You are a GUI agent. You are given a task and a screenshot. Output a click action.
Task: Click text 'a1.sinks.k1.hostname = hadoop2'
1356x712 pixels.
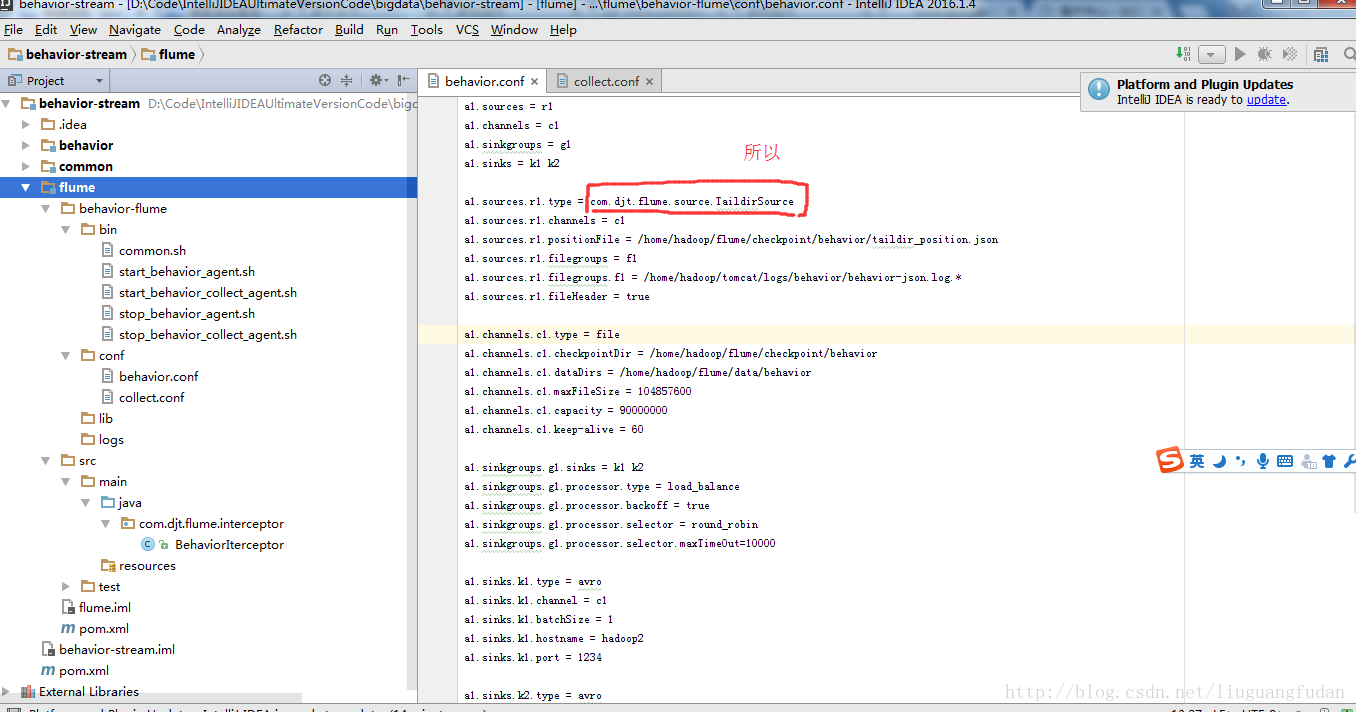click(554, 638)
